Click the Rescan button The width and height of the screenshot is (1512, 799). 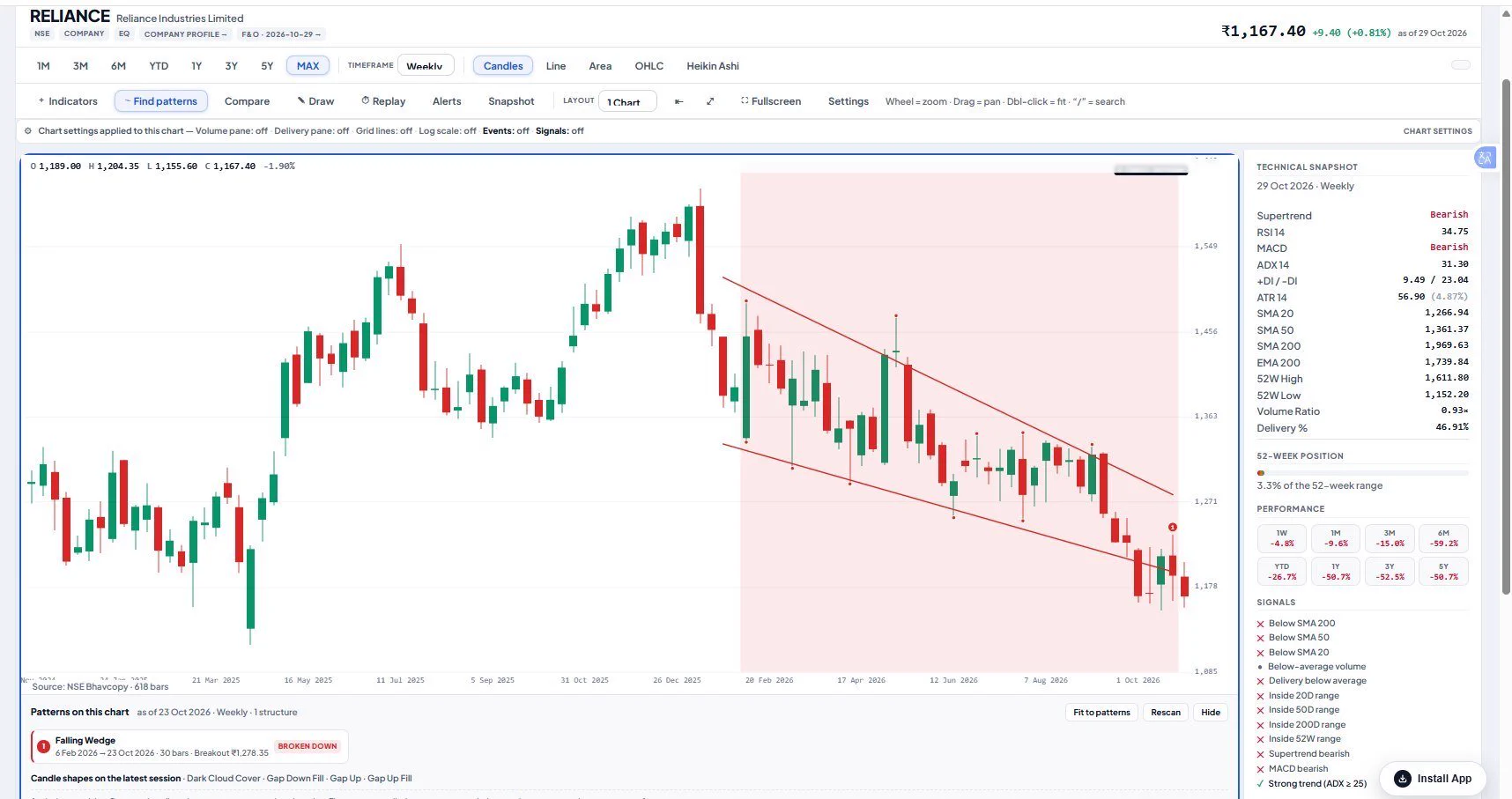point(1166,712)
